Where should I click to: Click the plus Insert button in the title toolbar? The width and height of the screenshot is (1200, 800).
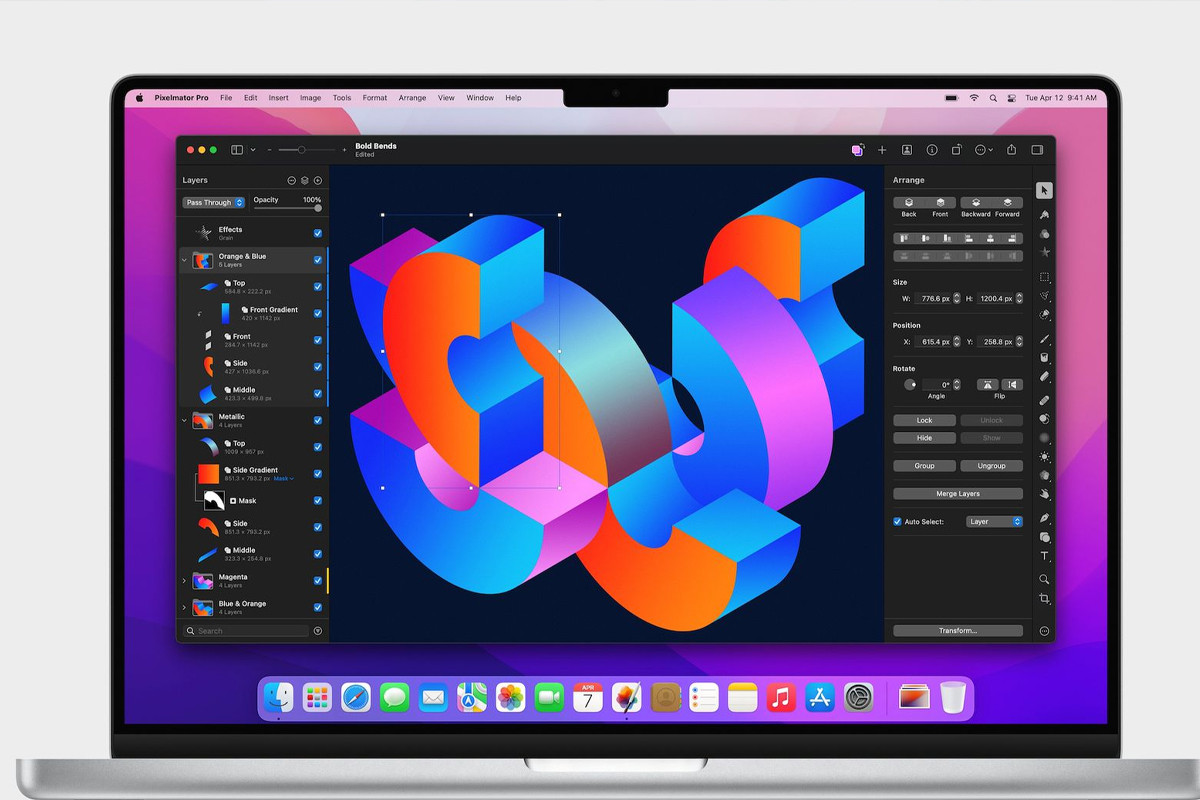(882, 150)
